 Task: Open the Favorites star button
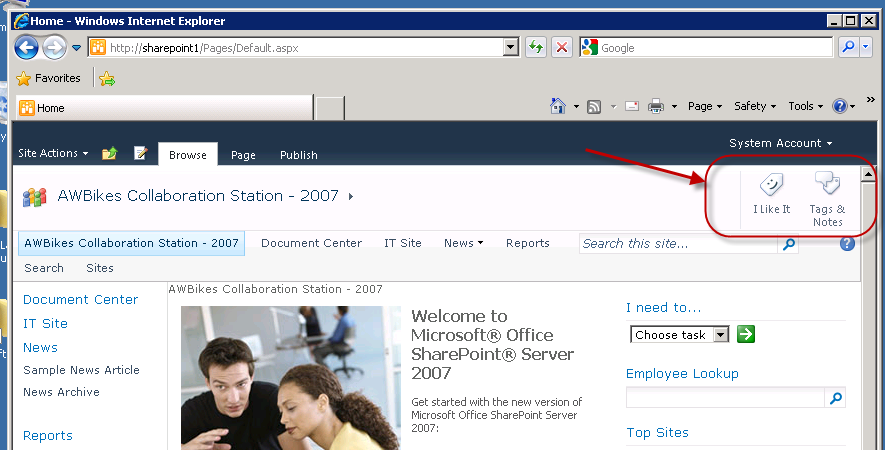pyautogui.click(x=49, y=78)
